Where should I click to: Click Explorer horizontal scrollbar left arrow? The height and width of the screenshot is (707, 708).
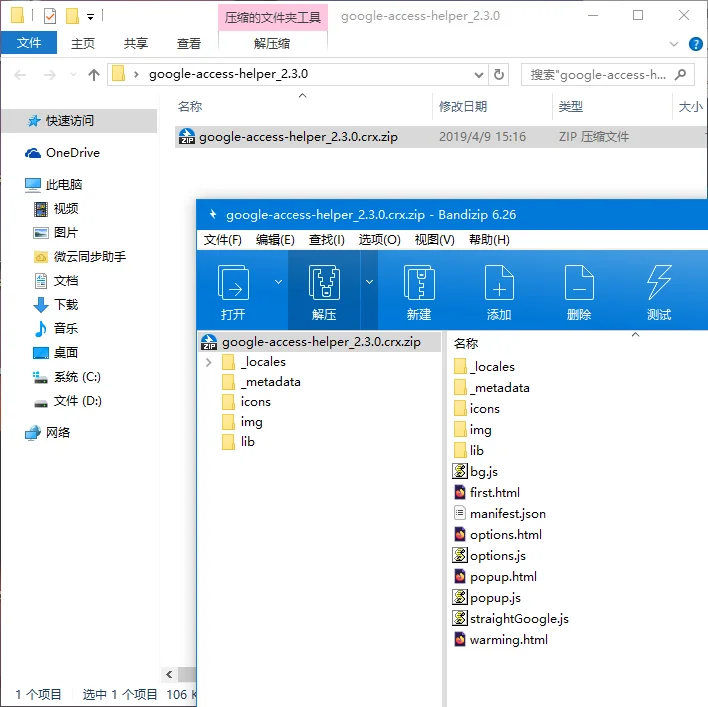pyautogui.click(x=169, y=674)
